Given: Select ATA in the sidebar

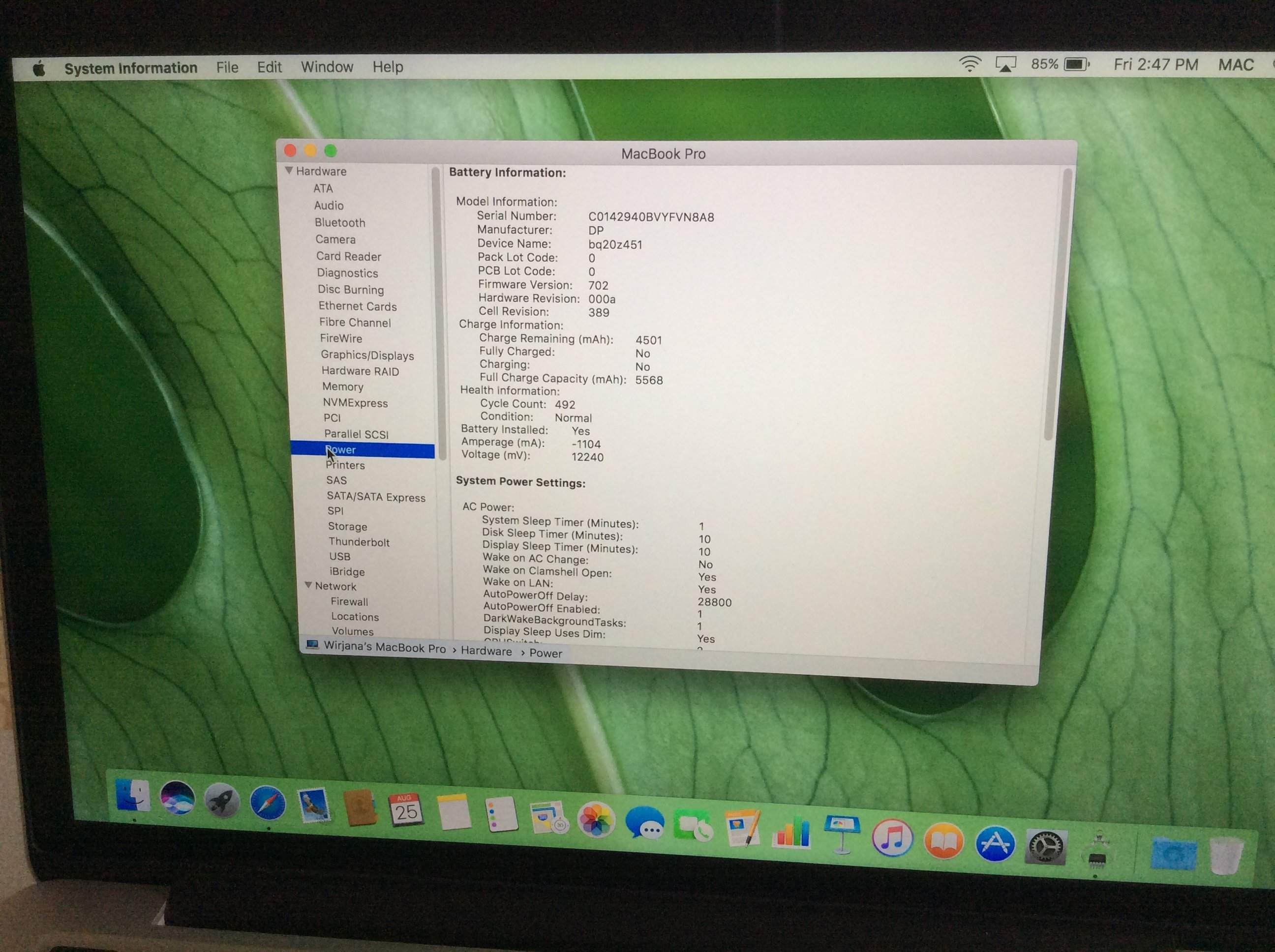Looking at the screenshot, I should tap(323, 188).
